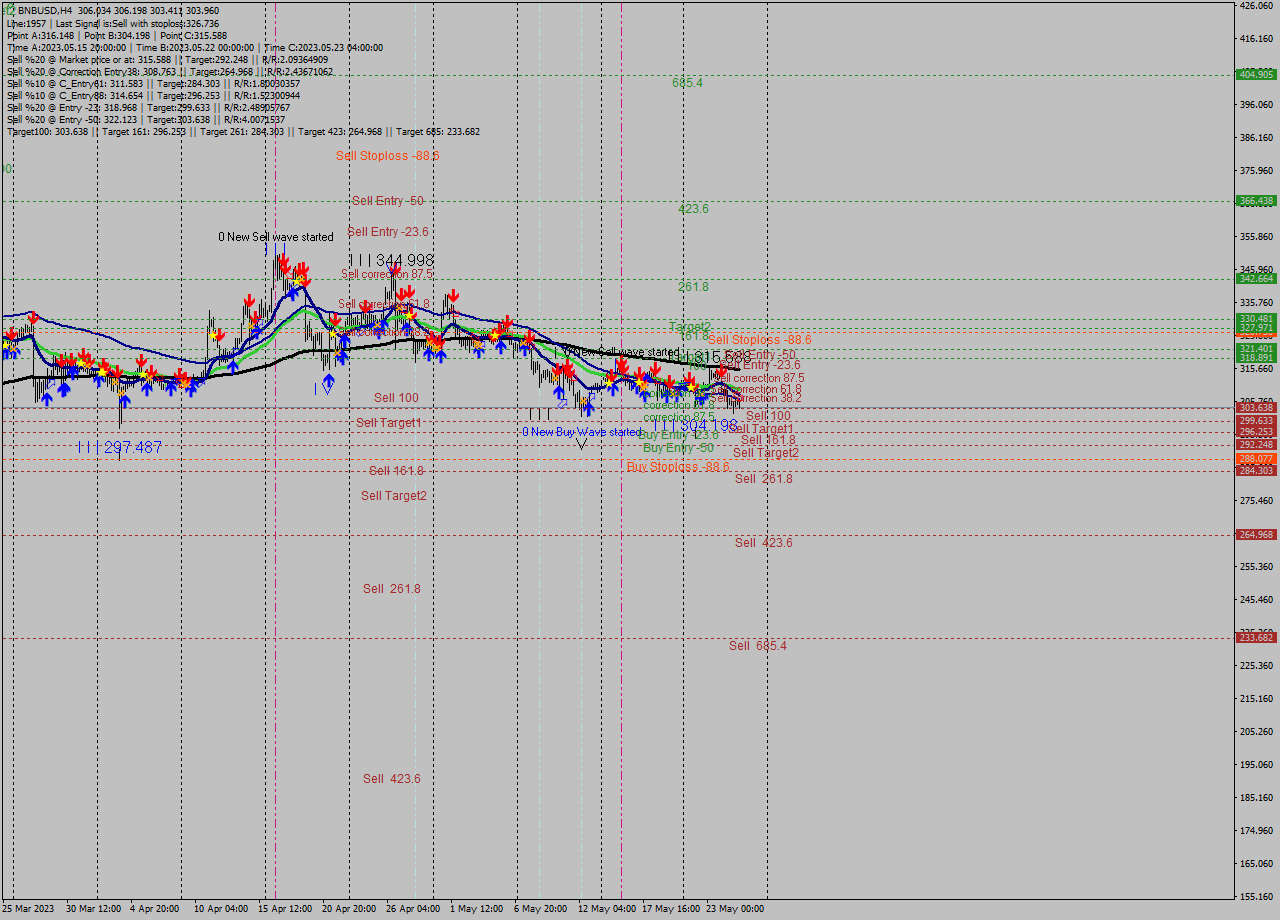Click the "0 New Sell wave started" annotation
Viewport: 1280px width, 920px height.
pos(275,237)
